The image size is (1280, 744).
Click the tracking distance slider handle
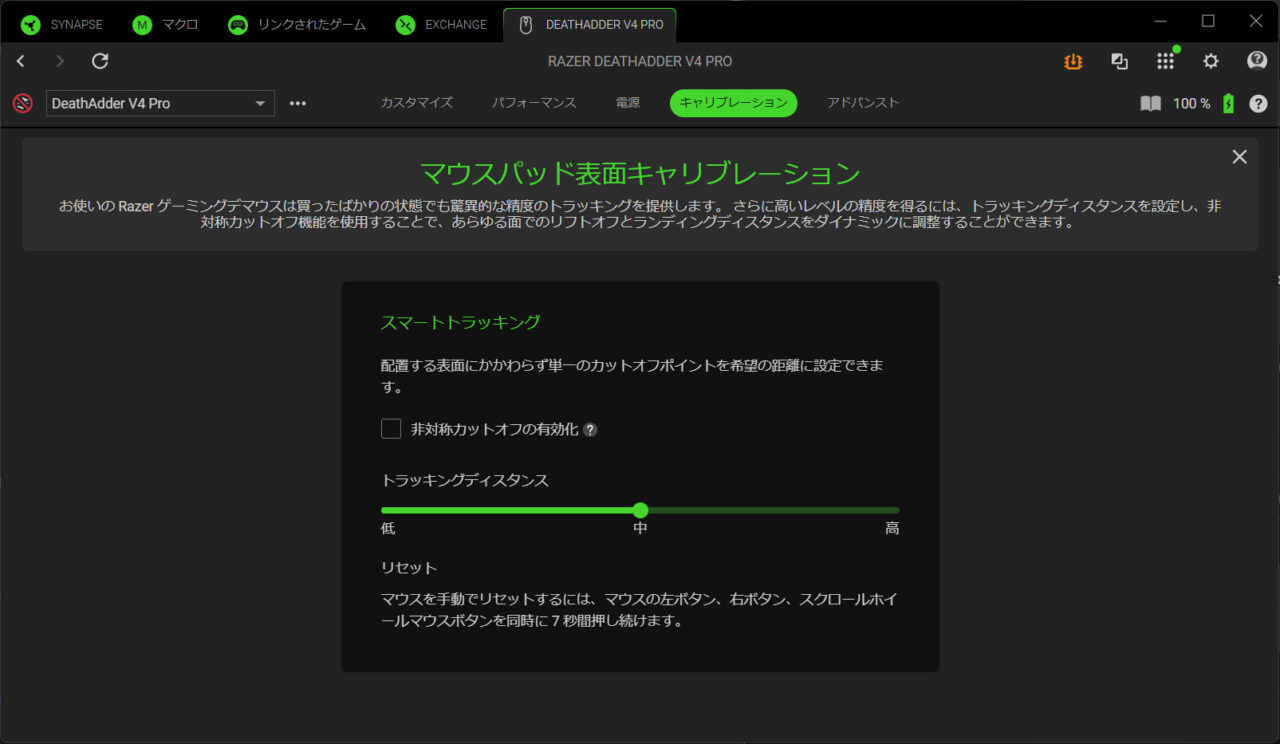[640, 510]
